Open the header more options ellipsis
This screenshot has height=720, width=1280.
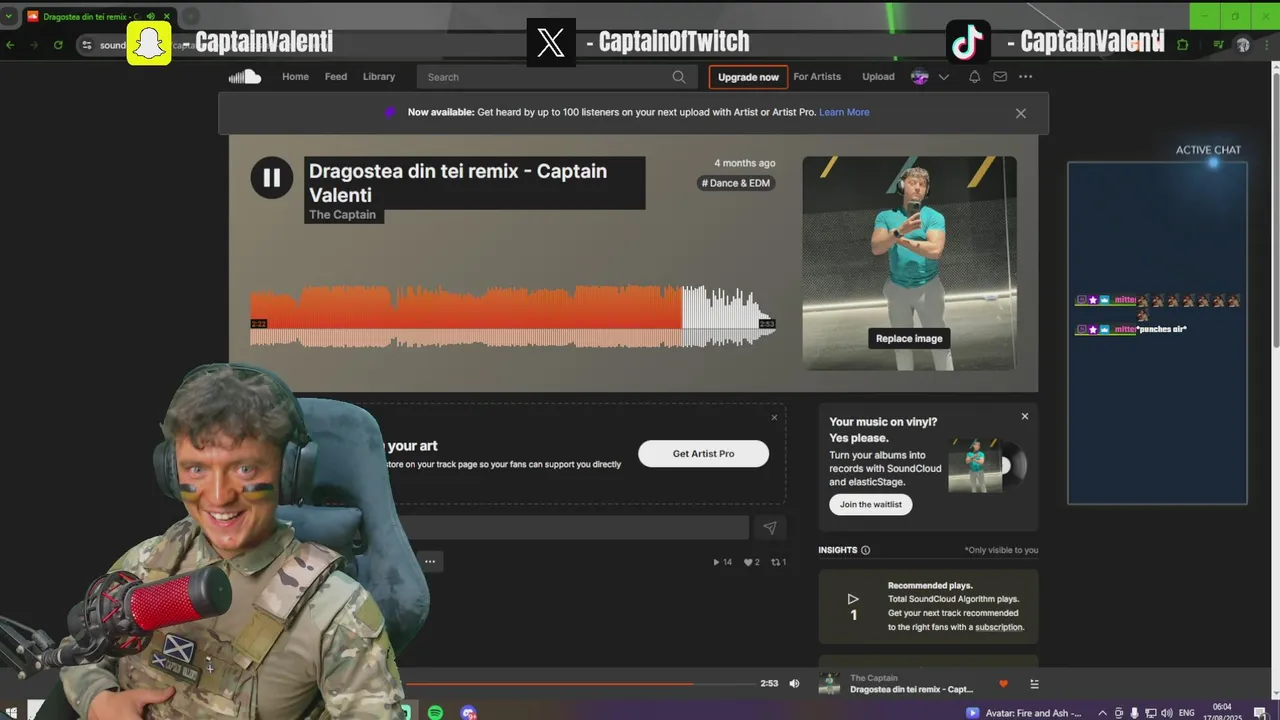[x=1025, y=77]
